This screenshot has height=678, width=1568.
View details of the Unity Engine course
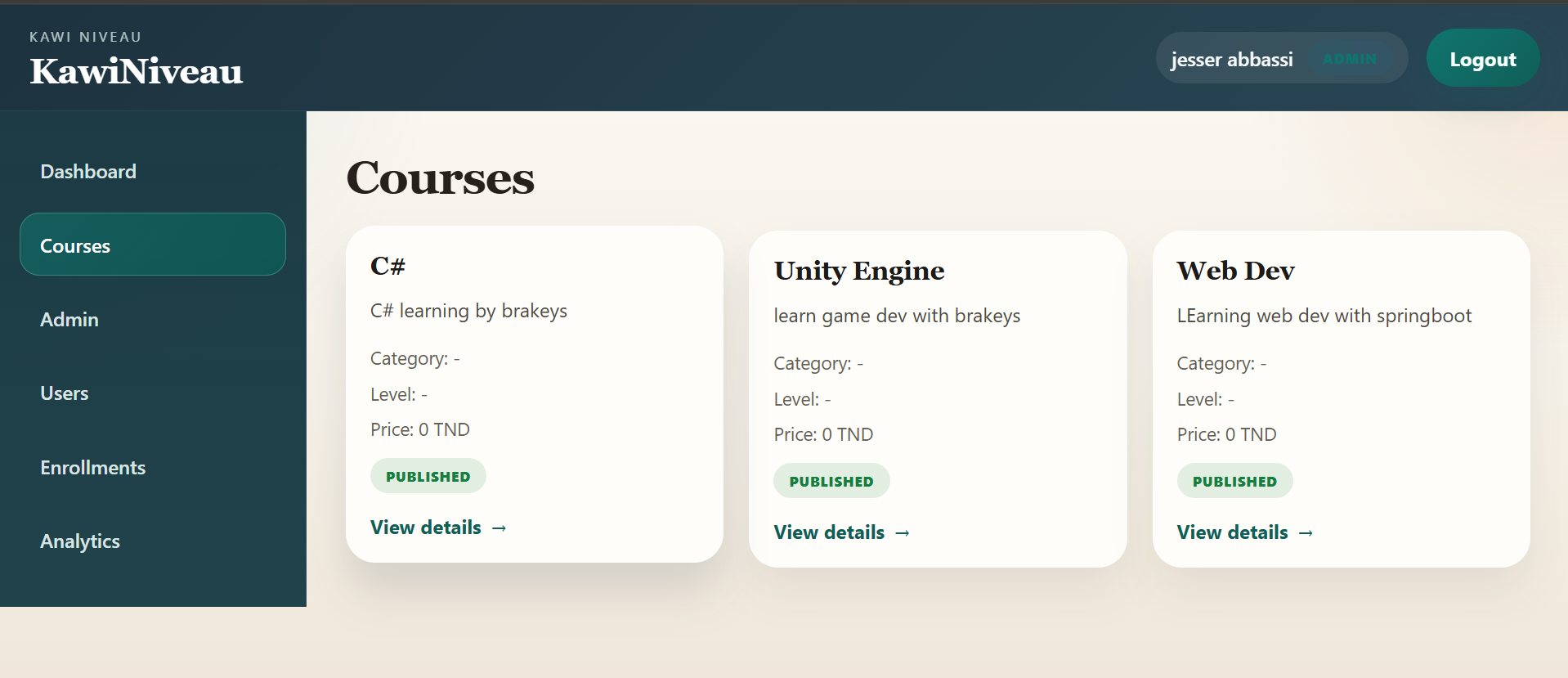tap(842, 532)
